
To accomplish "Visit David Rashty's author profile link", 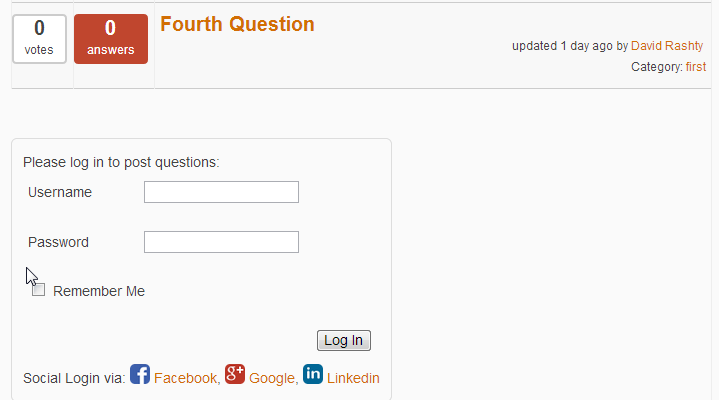I will click(667, 46).
